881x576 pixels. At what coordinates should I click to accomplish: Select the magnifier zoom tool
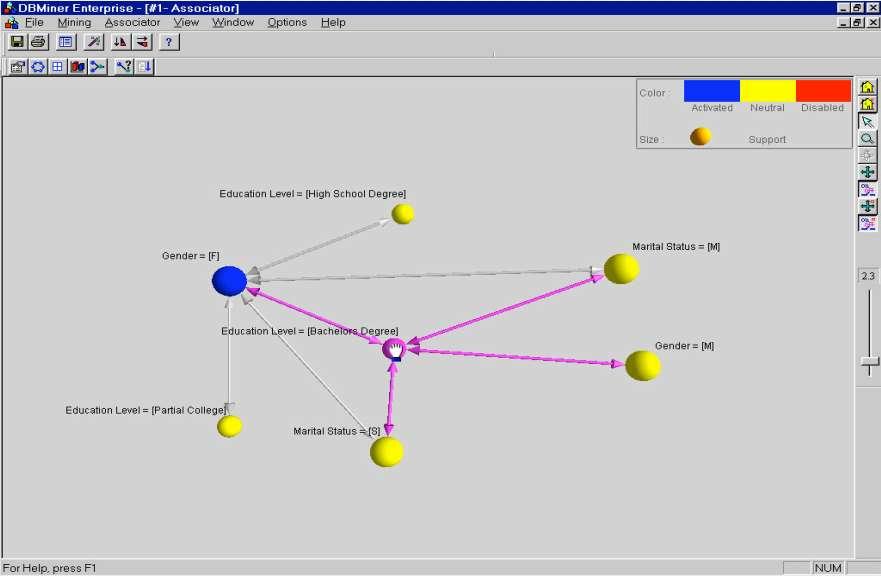click(x=868, y=139)
